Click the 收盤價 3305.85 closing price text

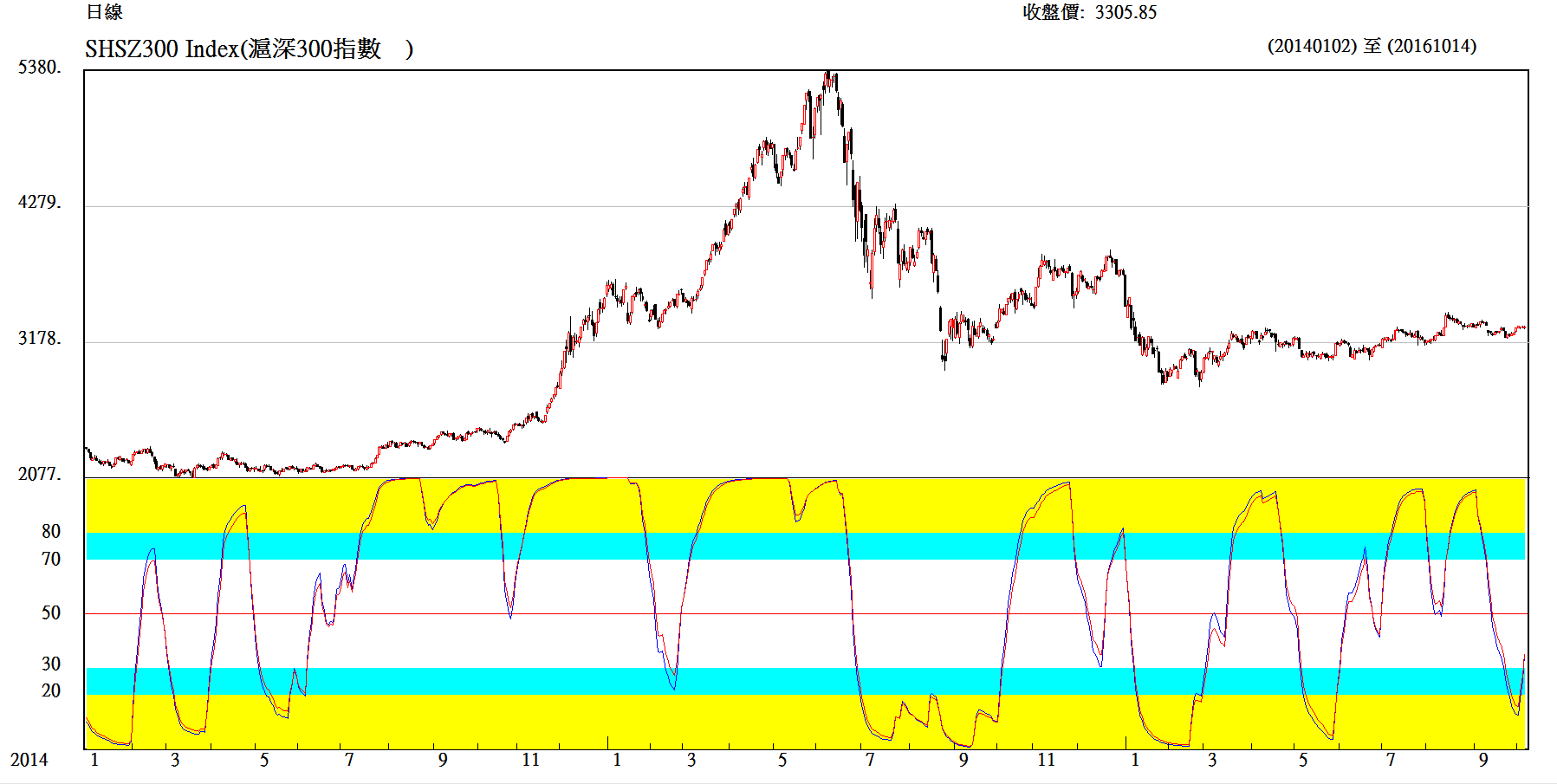point(1089,12)
